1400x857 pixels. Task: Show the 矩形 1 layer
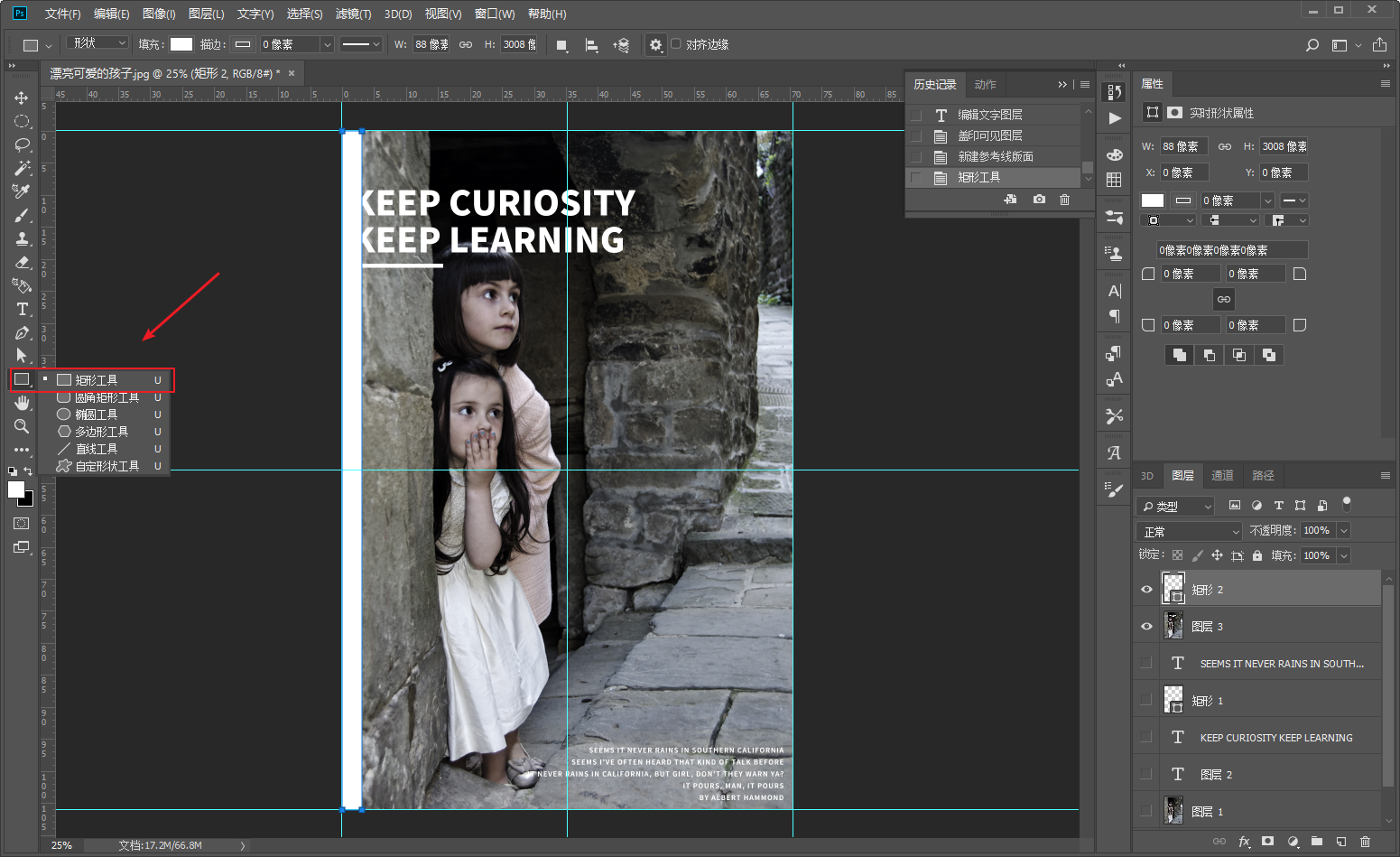[x=1146, y=700]
